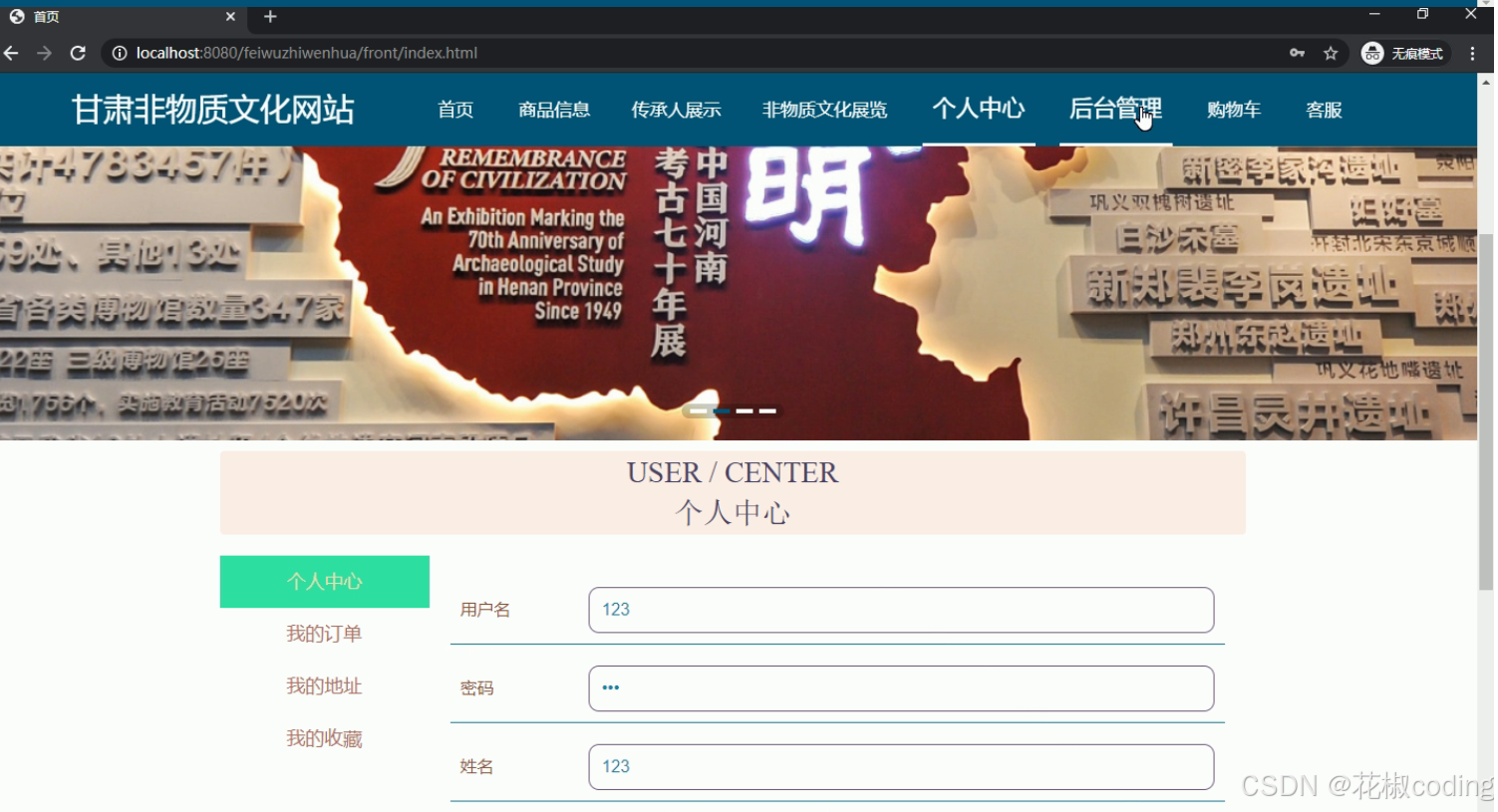Open the incognito 无痕模式 profile badge
1498x812 pixels.
click(1403, 53)
